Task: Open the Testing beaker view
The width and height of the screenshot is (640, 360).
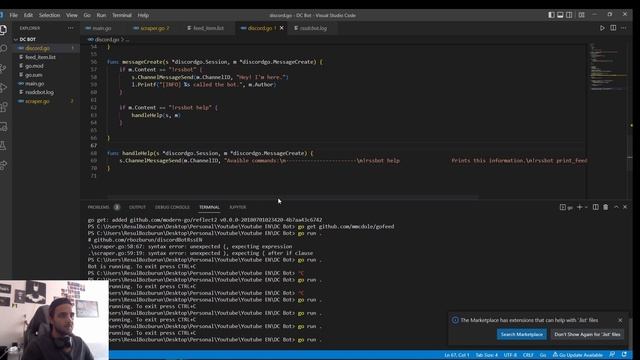Action: click(x=3, y=146)
